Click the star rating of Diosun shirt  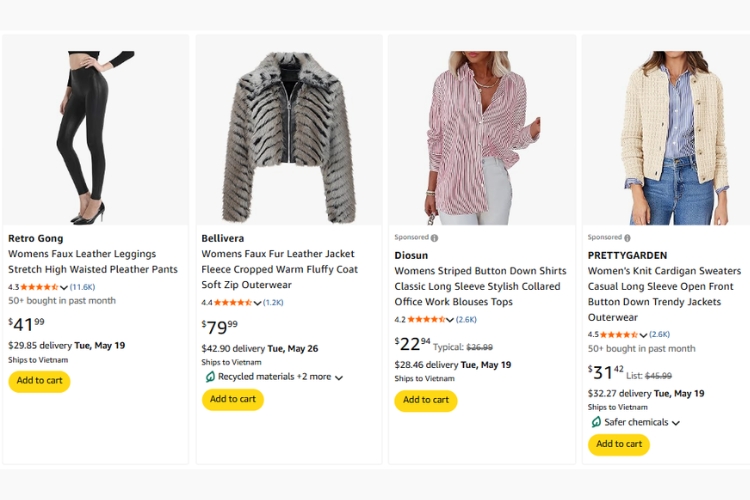426,319
